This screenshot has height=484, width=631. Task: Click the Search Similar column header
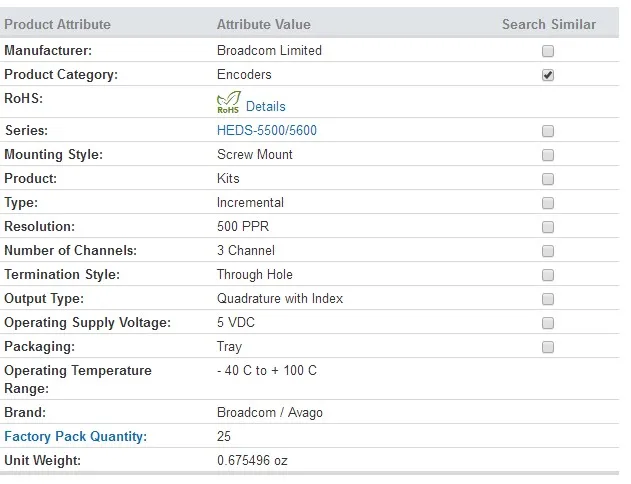click(549, 25)
